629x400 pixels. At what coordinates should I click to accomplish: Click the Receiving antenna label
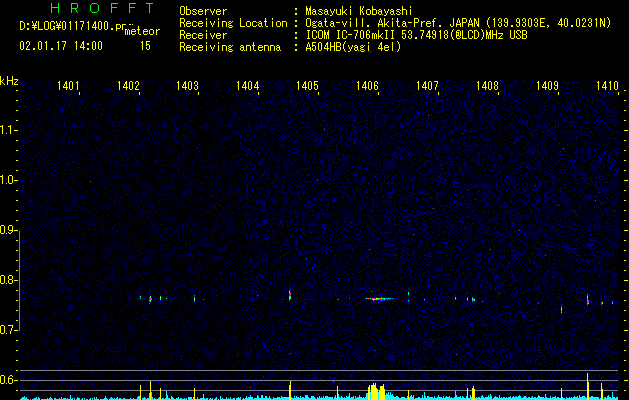[230, 47]
